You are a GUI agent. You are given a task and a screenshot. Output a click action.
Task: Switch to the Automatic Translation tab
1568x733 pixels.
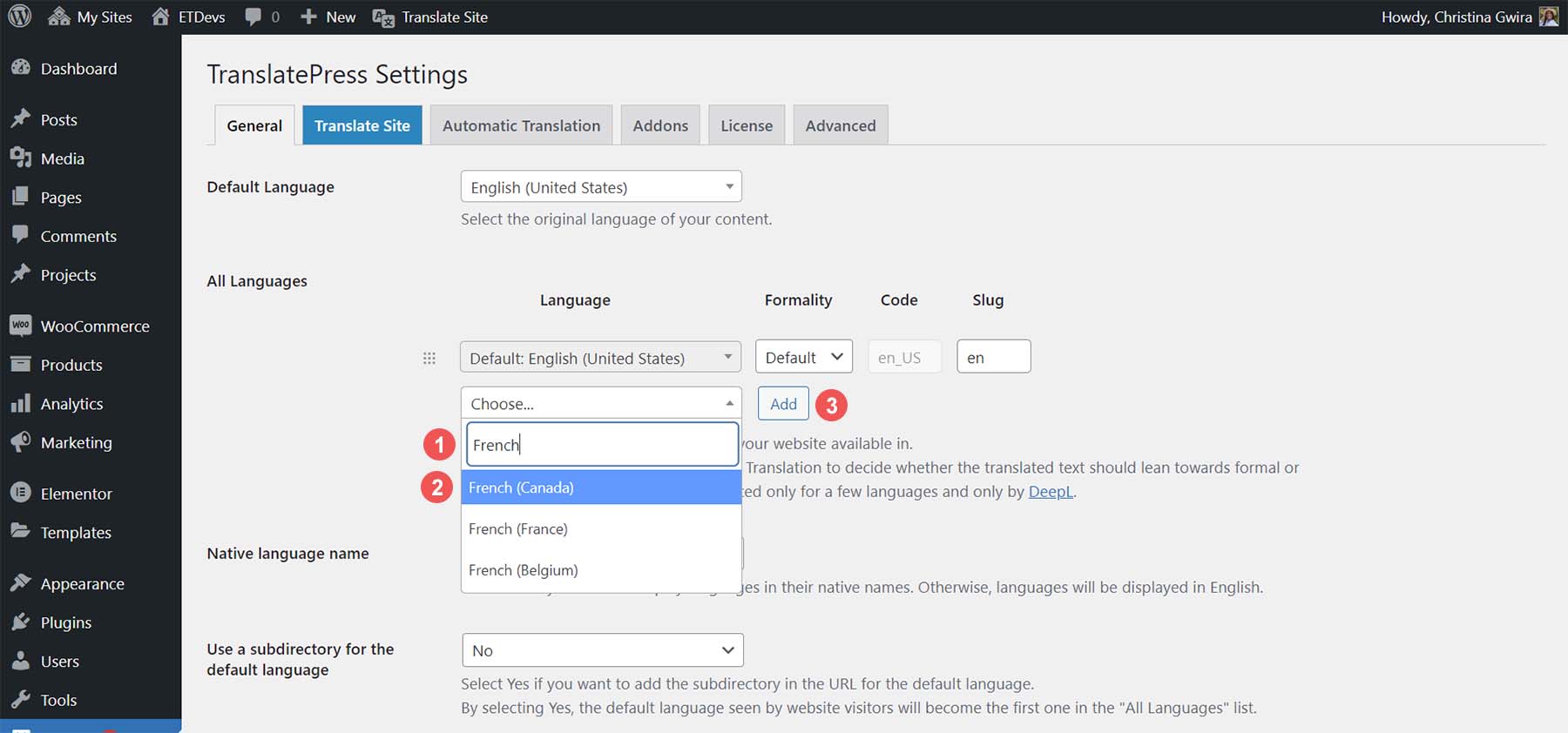point(521,125)
